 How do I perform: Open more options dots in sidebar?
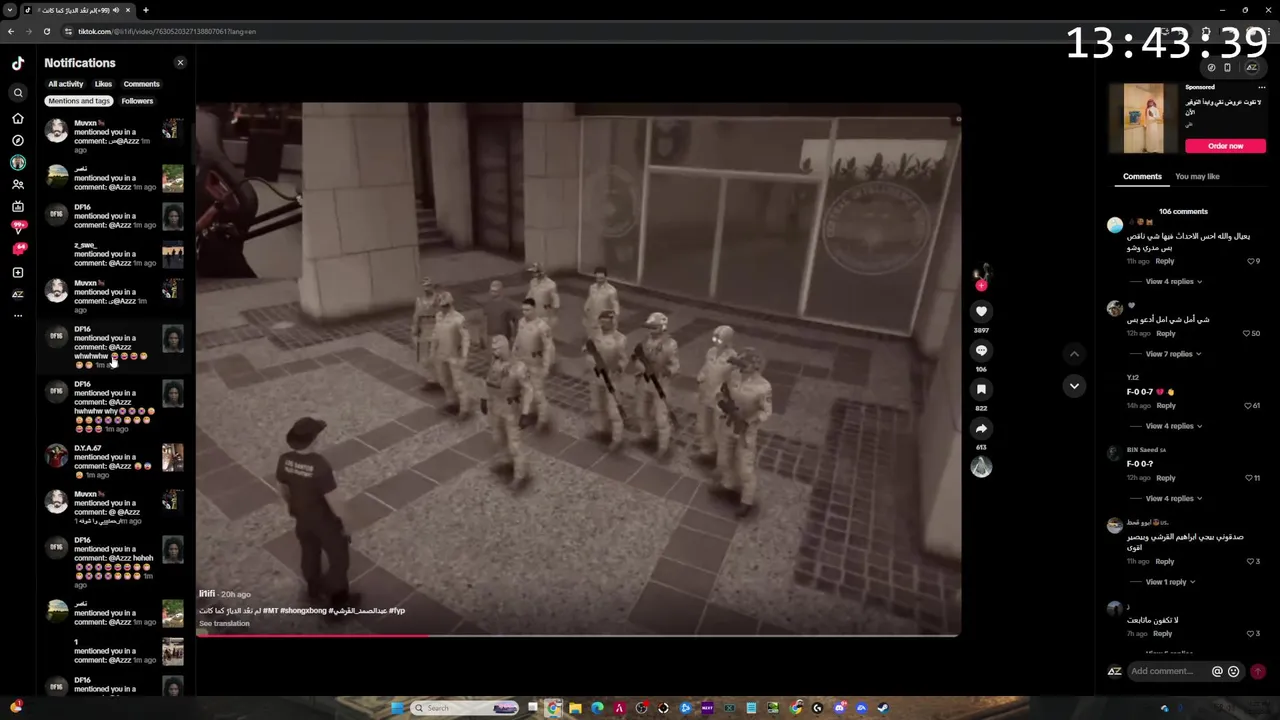(x=18, y=315)
